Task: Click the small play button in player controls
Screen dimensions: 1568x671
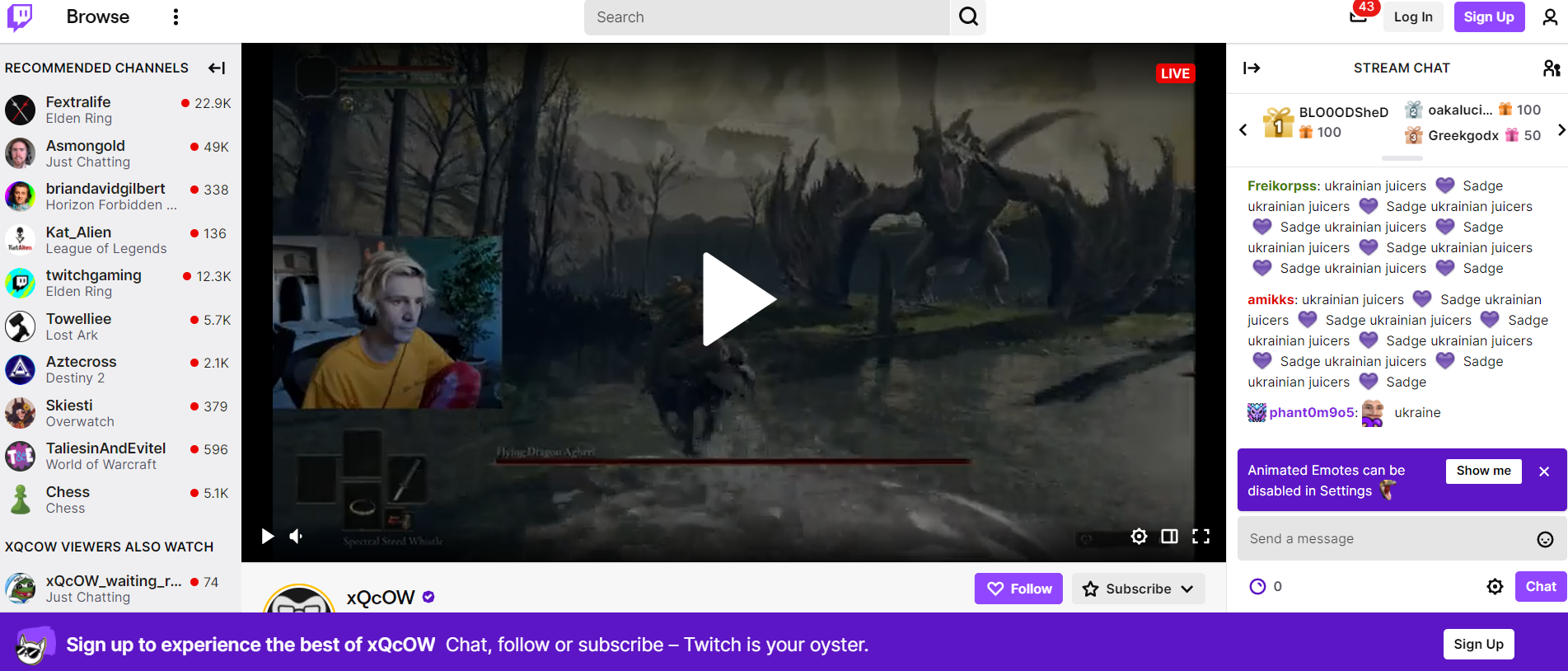Action: tap(267, 537)
